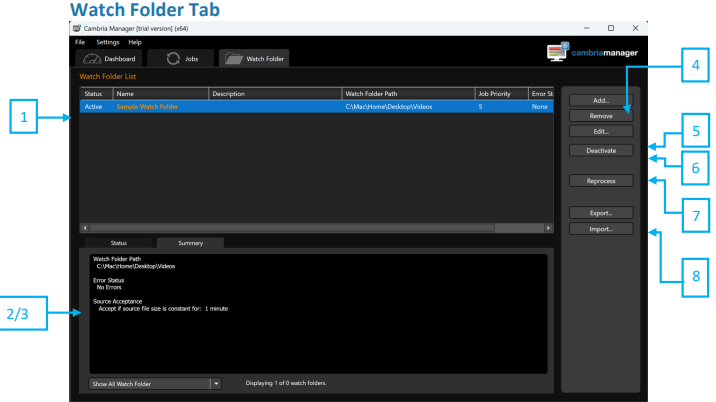The height and width of the screenshot is (402, 716).
Task: Click the Active status cell
Action: coord(93,106)
